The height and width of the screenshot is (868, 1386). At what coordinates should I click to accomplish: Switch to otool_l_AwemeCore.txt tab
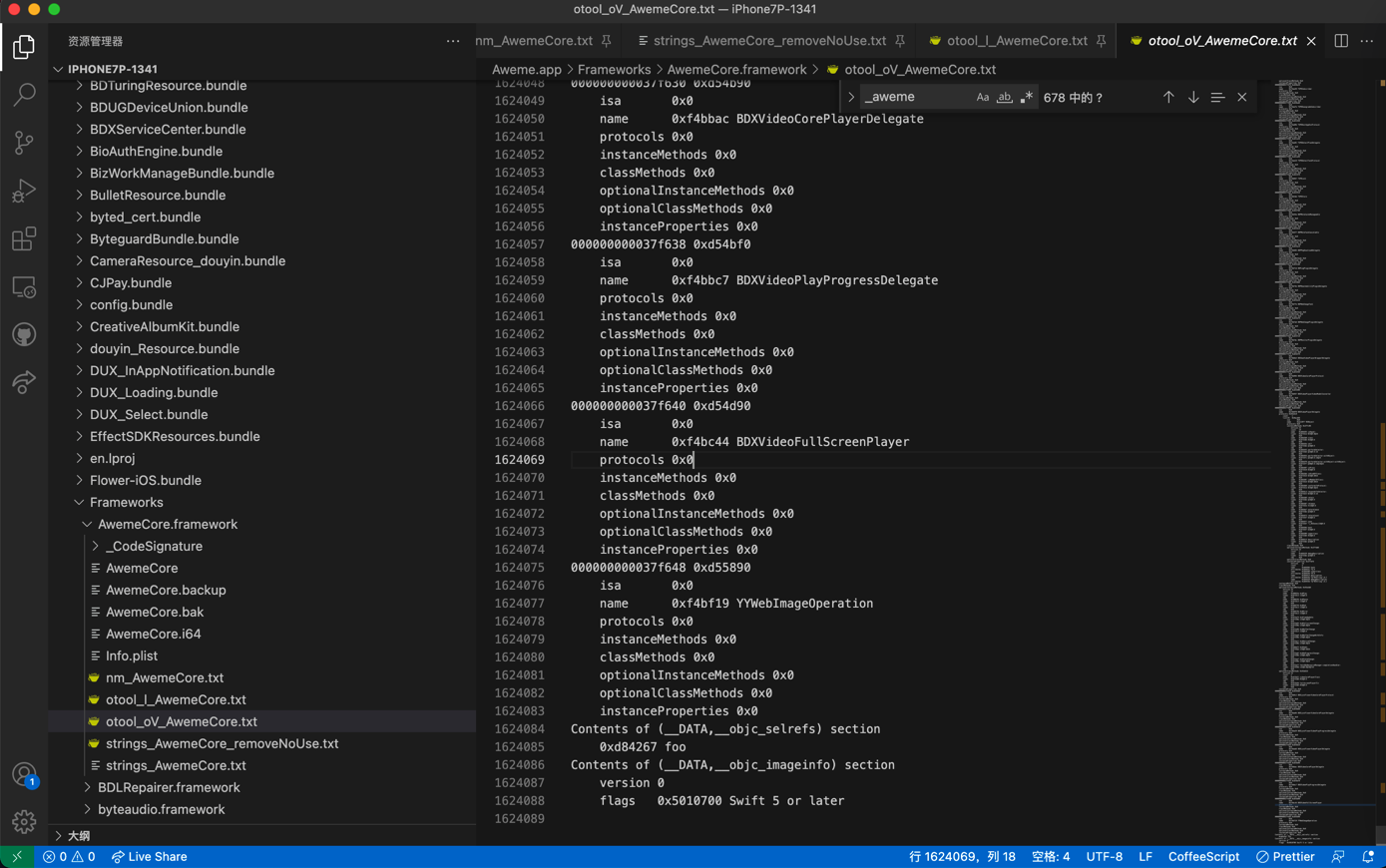[1017, 41]
